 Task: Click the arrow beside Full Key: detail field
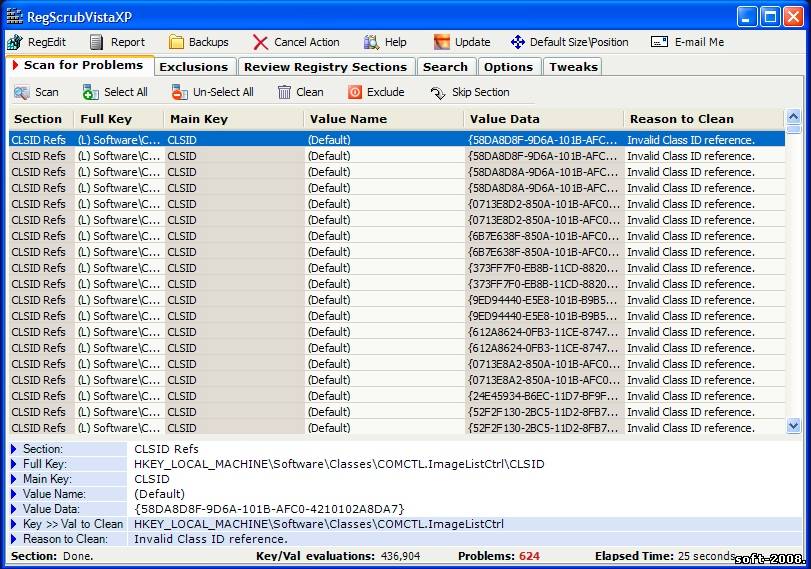(x=14, y=464)
